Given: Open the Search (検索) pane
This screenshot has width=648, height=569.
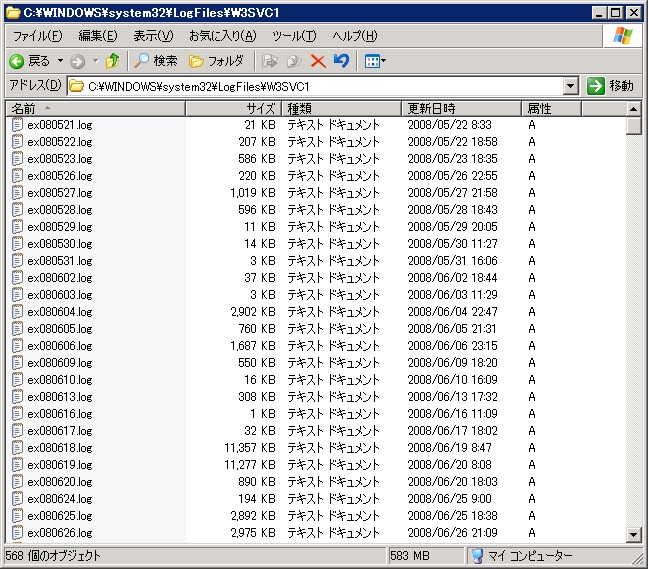Looking at the screenshot, I should point(156,61).
